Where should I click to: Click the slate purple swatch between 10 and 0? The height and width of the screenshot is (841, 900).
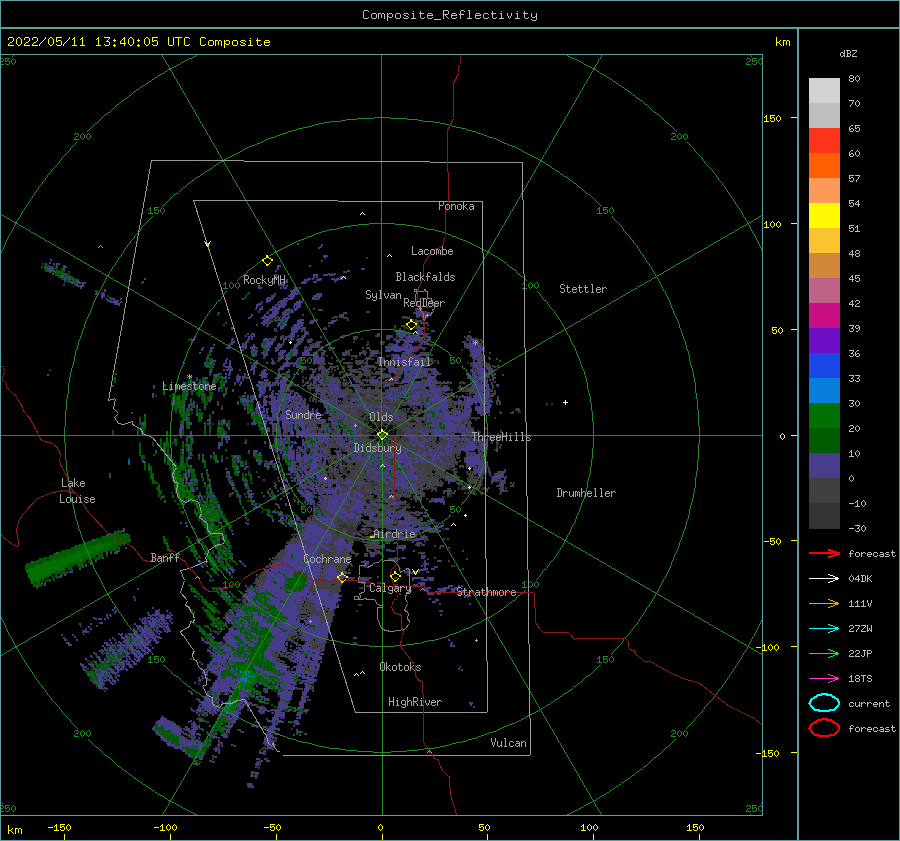pos(824,465)
